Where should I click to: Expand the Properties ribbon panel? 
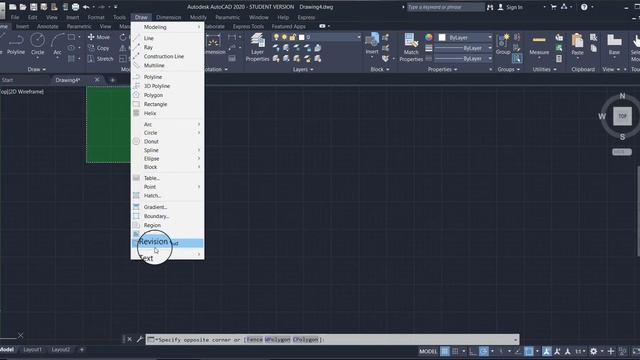click(x=442, y=69)
